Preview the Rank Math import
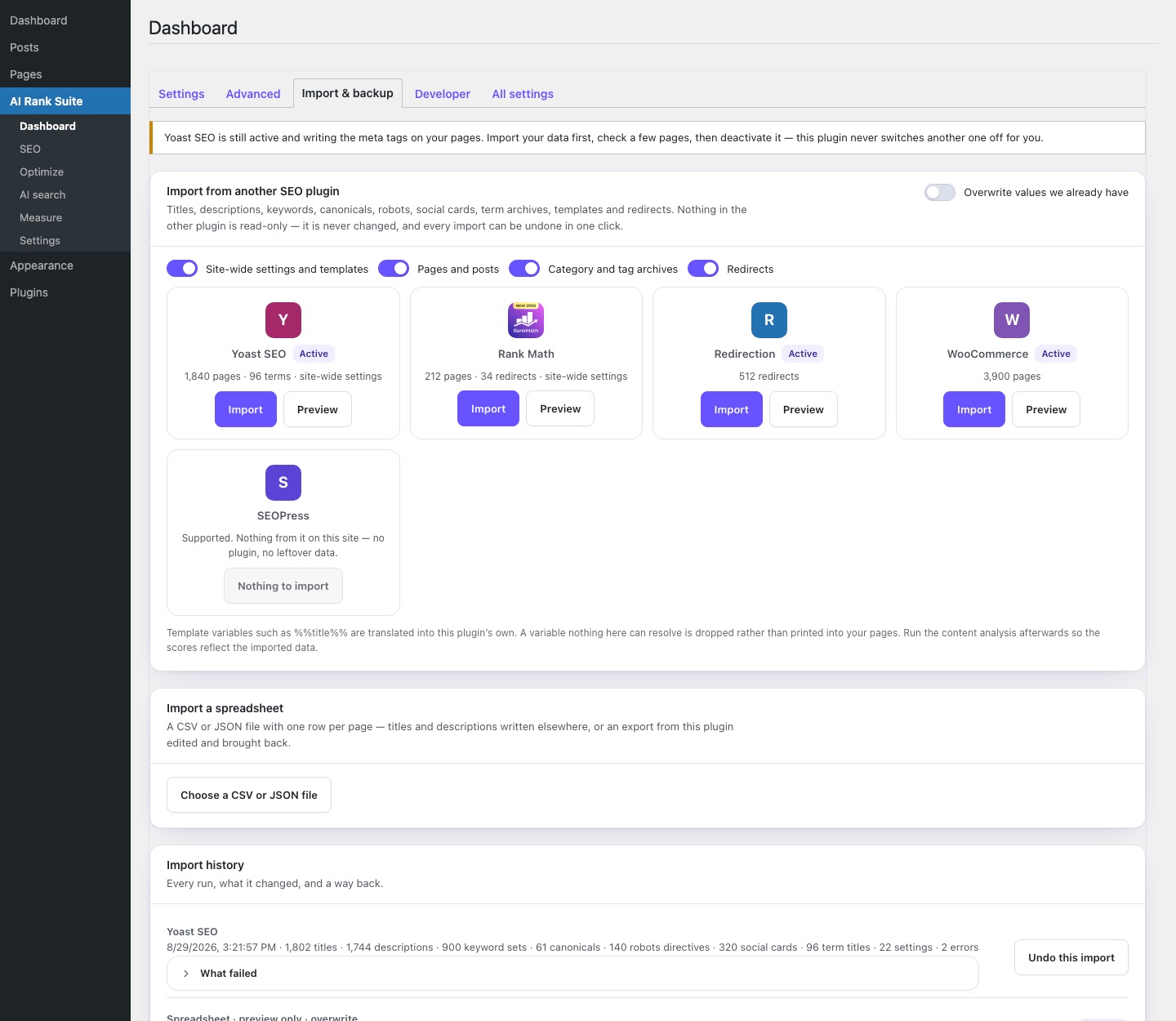1176x1021 pixels. pos(560,408)
